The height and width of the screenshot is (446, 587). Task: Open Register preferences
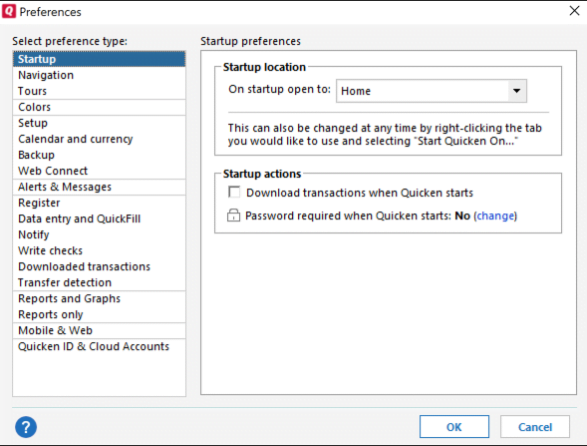[x=99, y=203]
